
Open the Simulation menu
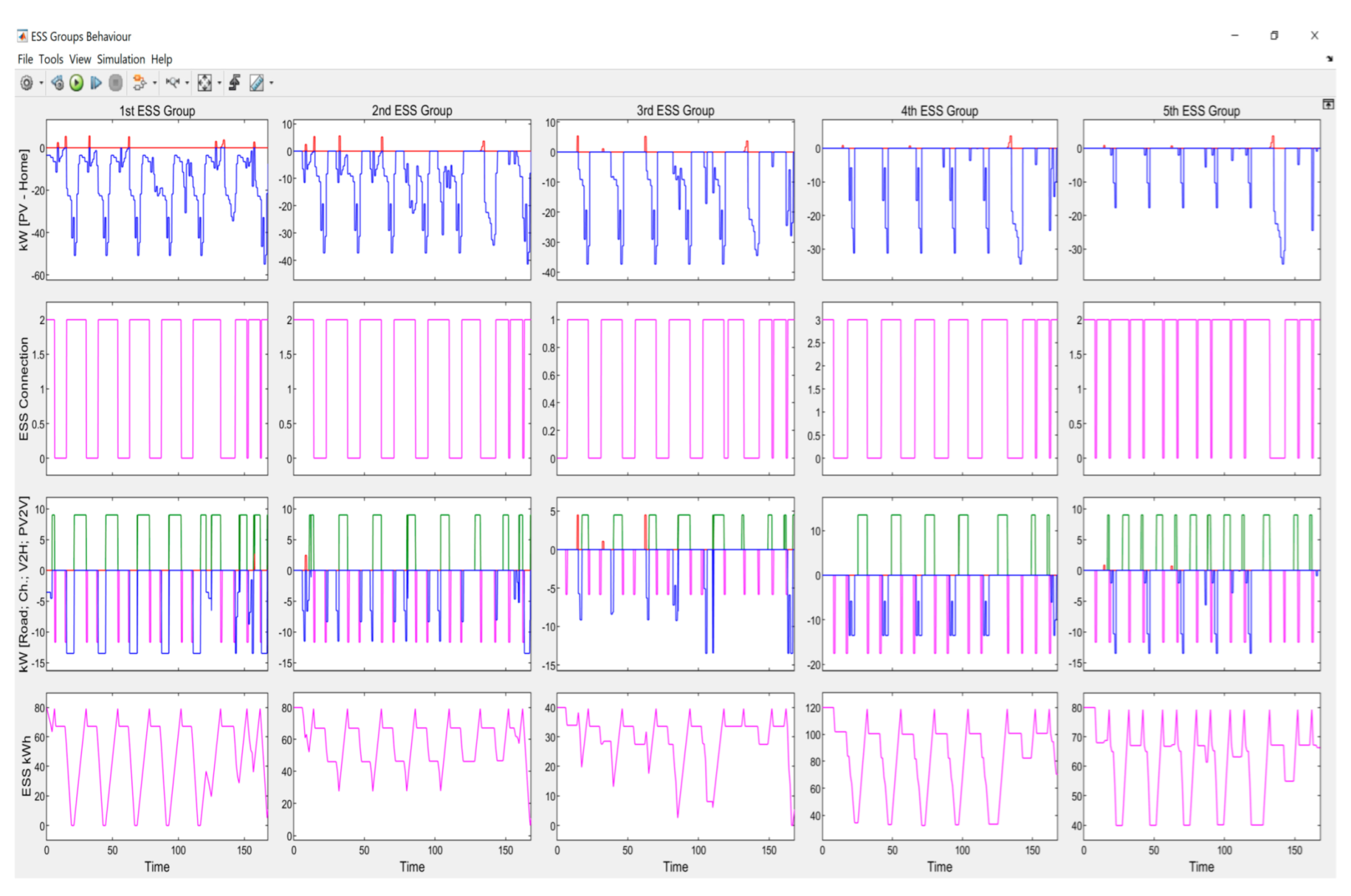[x=120, y=59]
